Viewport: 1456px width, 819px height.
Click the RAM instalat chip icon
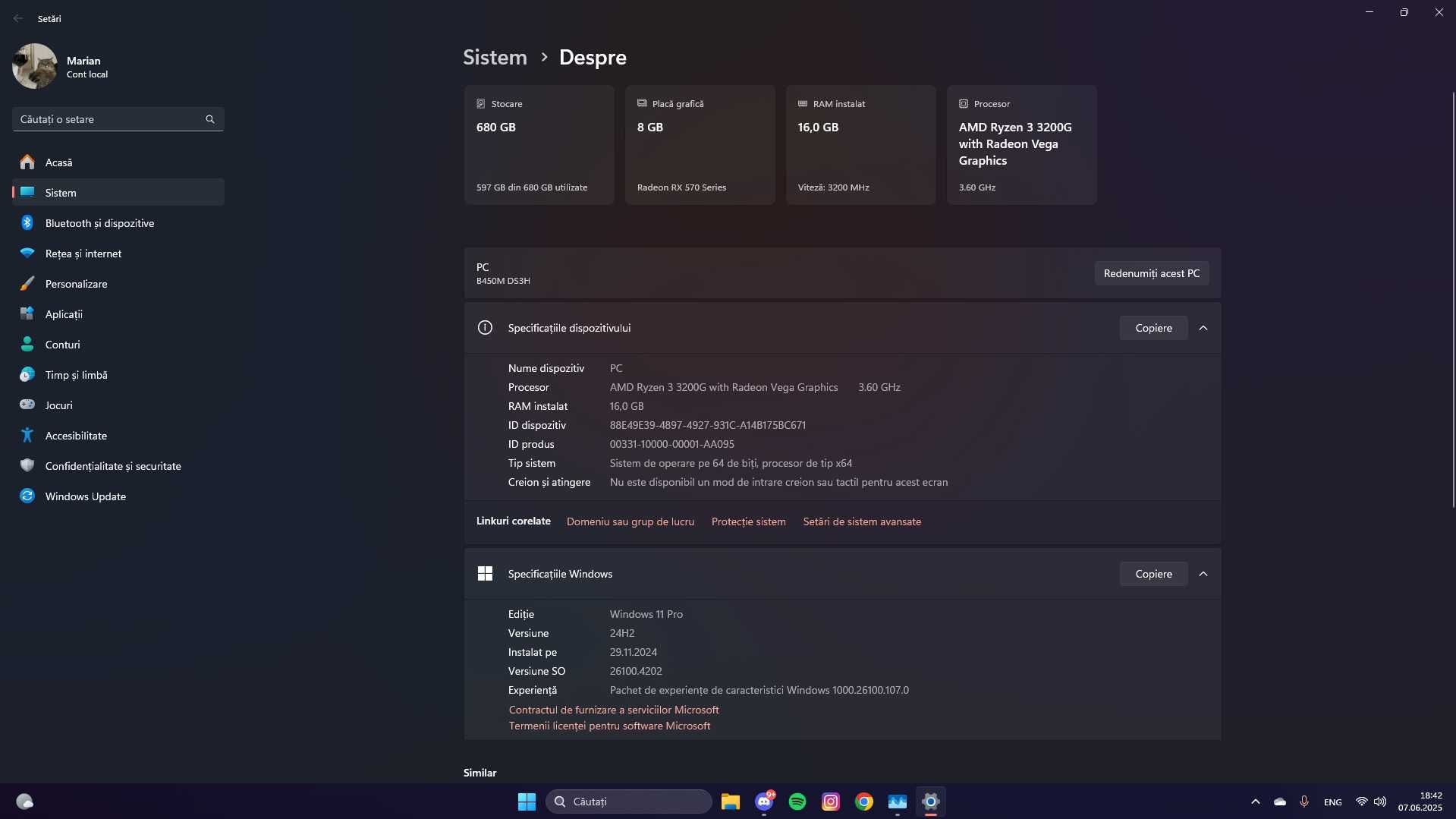click(803, 103)
